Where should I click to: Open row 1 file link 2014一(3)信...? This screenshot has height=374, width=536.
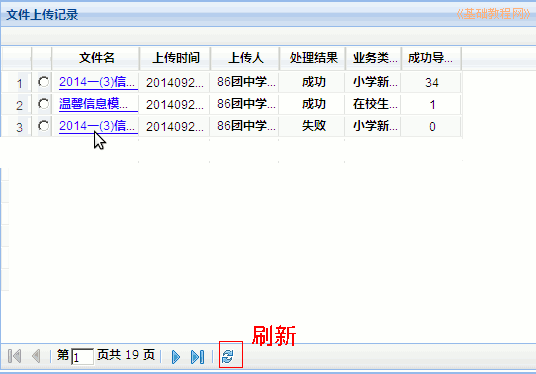[x=98, y=82]
